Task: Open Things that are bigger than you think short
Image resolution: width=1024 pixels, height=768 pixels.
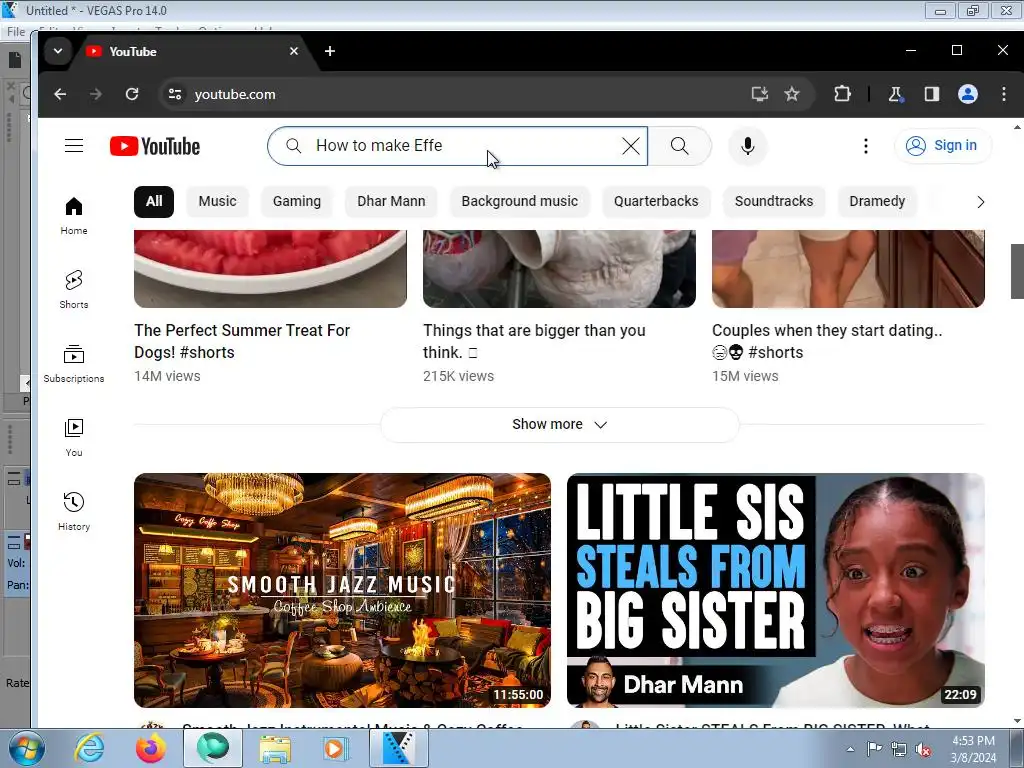Action: (534, 341)
